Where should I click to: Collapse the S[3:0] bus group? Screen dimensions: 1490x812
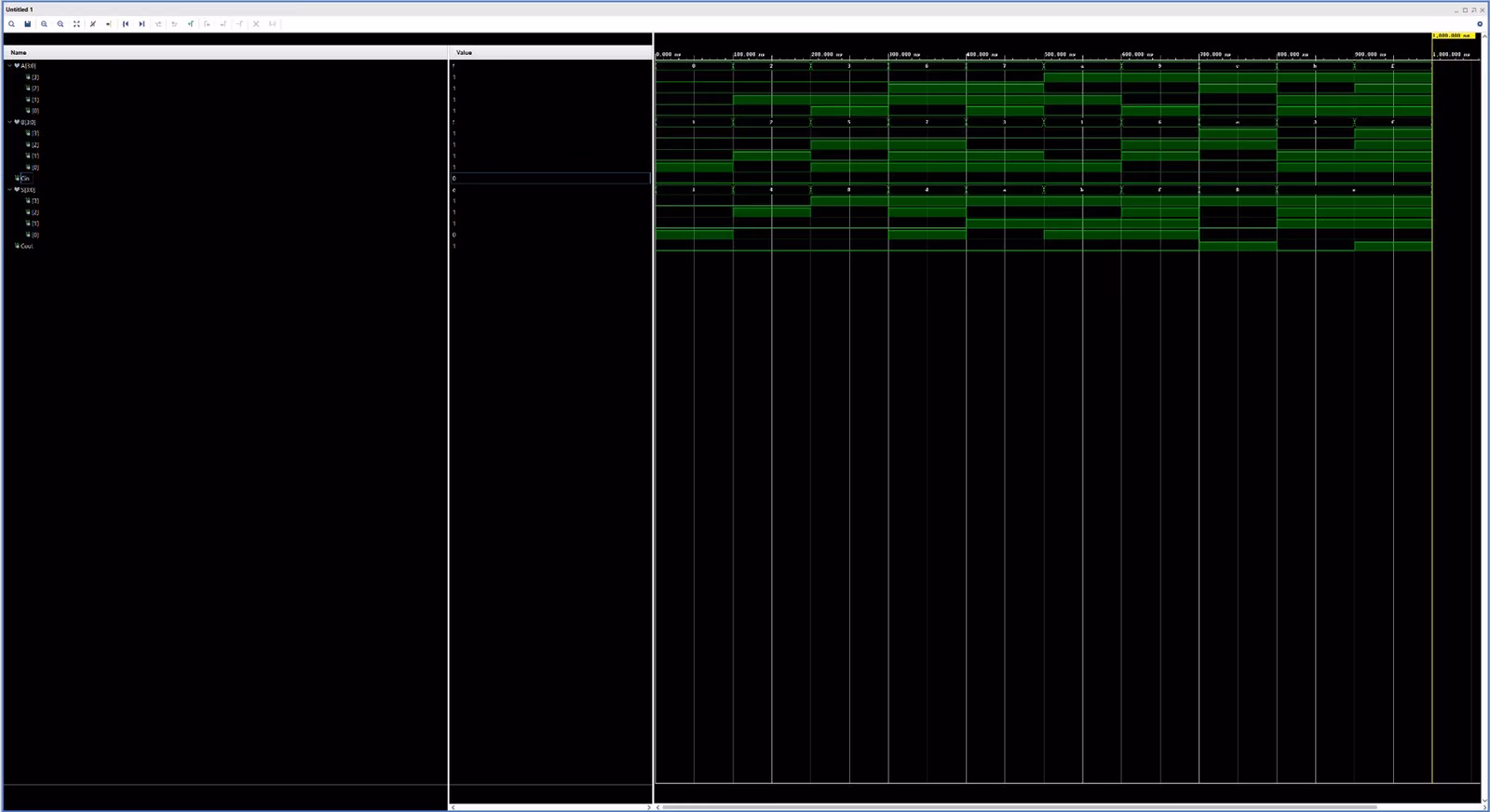[9, 190]
